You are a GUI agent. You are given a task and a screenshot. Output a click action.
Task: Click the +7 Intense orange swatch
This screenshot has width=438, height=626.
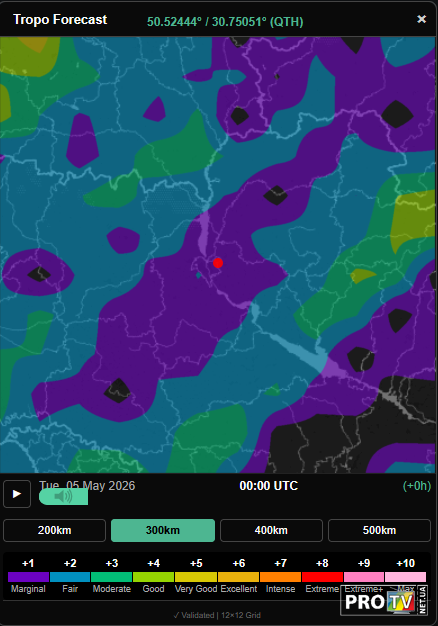[x=280, y=577]
